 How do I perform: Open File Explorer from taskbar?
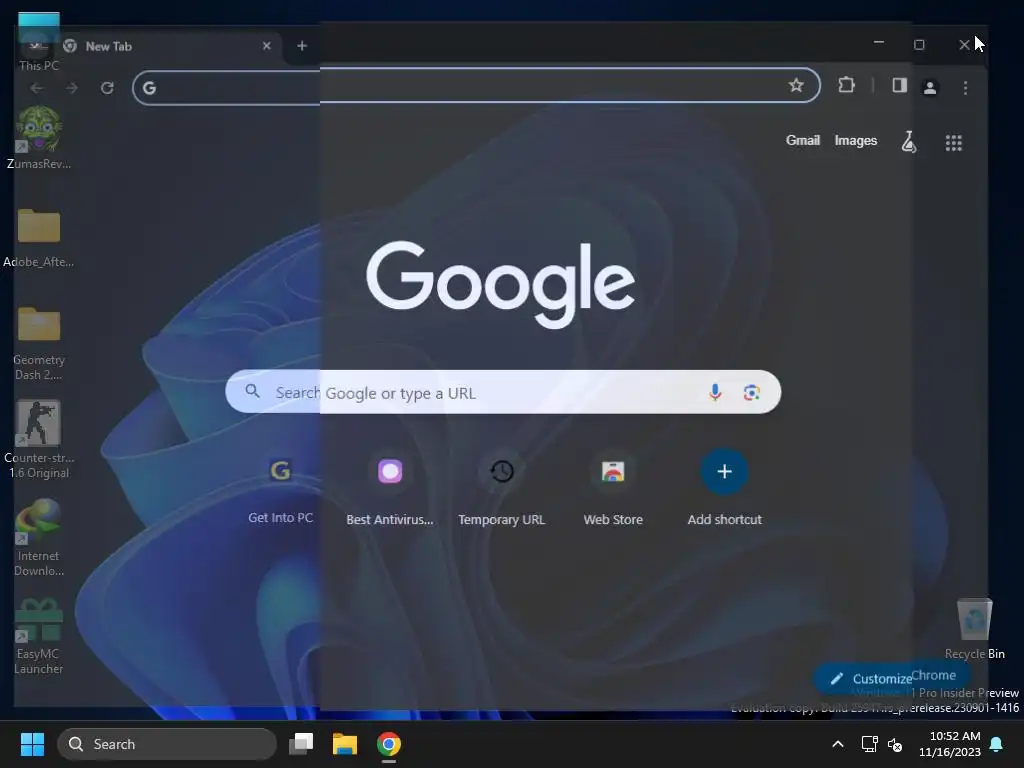[x=345, y=744]
